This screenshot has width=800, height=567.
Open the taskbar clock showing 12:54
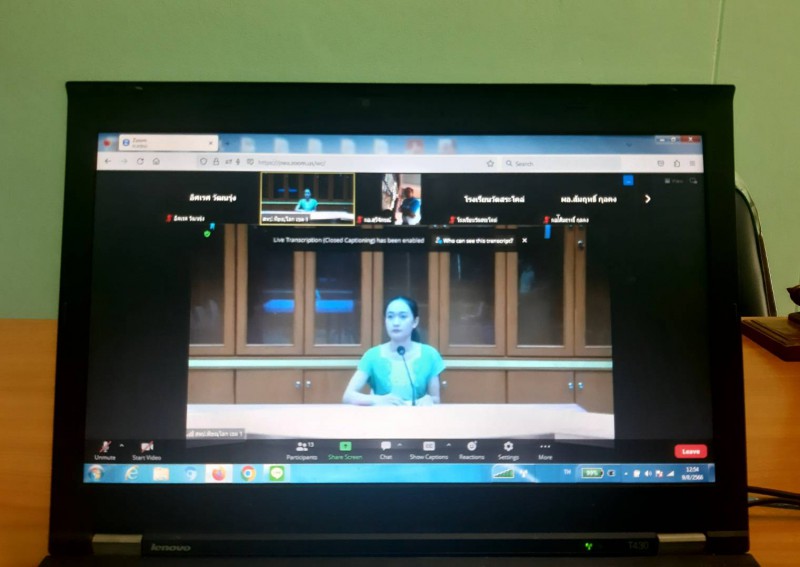[692, 473]
